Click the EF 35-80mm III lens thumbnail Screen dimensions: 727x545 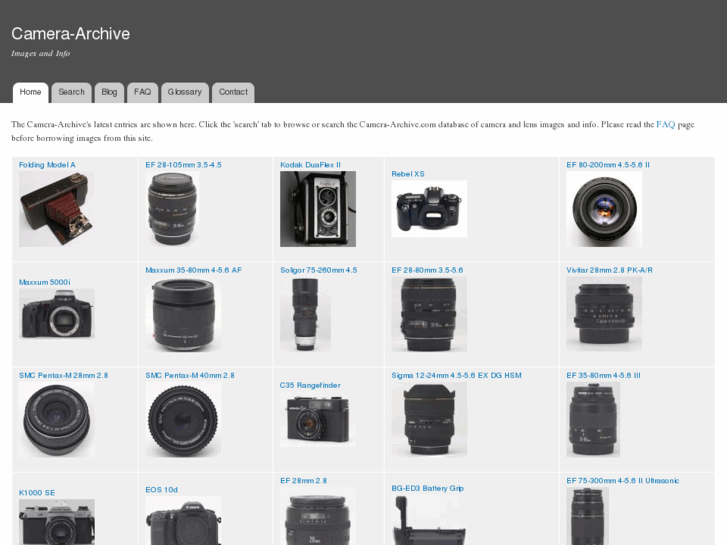click(x=593, y=419)
